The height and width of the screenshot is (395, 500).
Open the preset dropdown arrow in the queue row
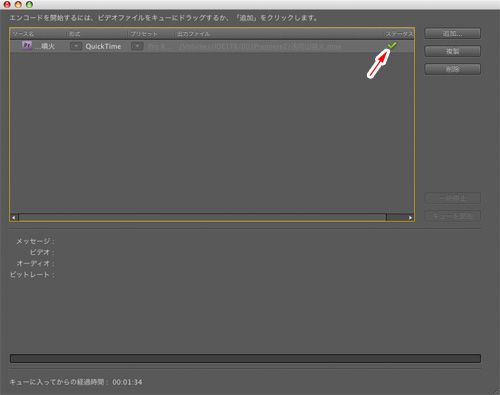(x=137, y=46)
